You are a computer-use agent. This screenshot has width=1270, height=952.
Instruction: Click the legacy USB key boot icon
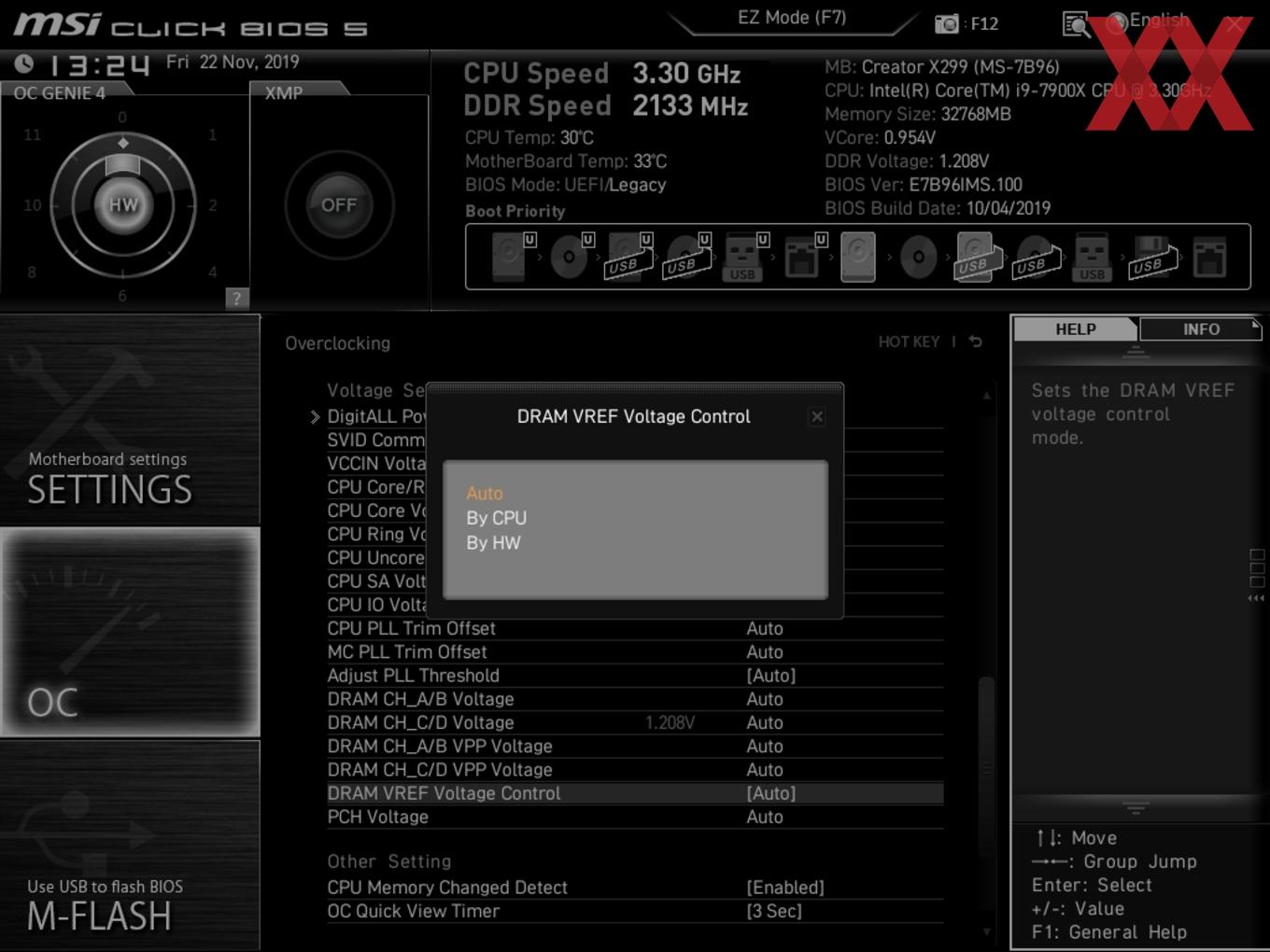point(1092,257)
